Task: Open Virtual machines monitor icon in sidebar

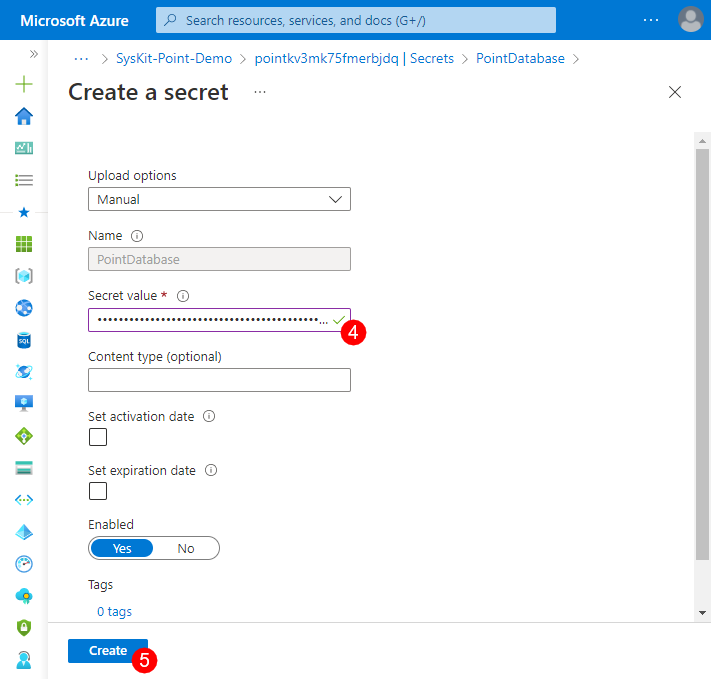Action: pos(24,403)
